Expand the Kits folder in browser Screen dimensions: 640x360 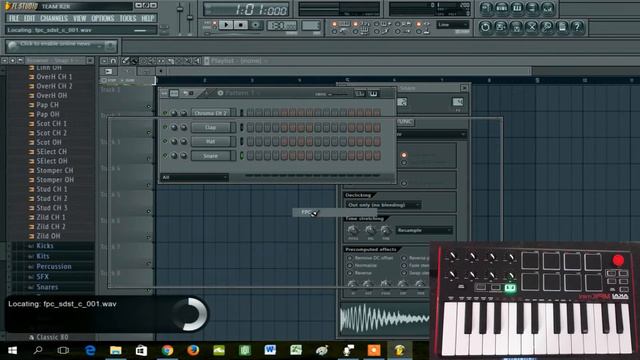pos(43,256)
